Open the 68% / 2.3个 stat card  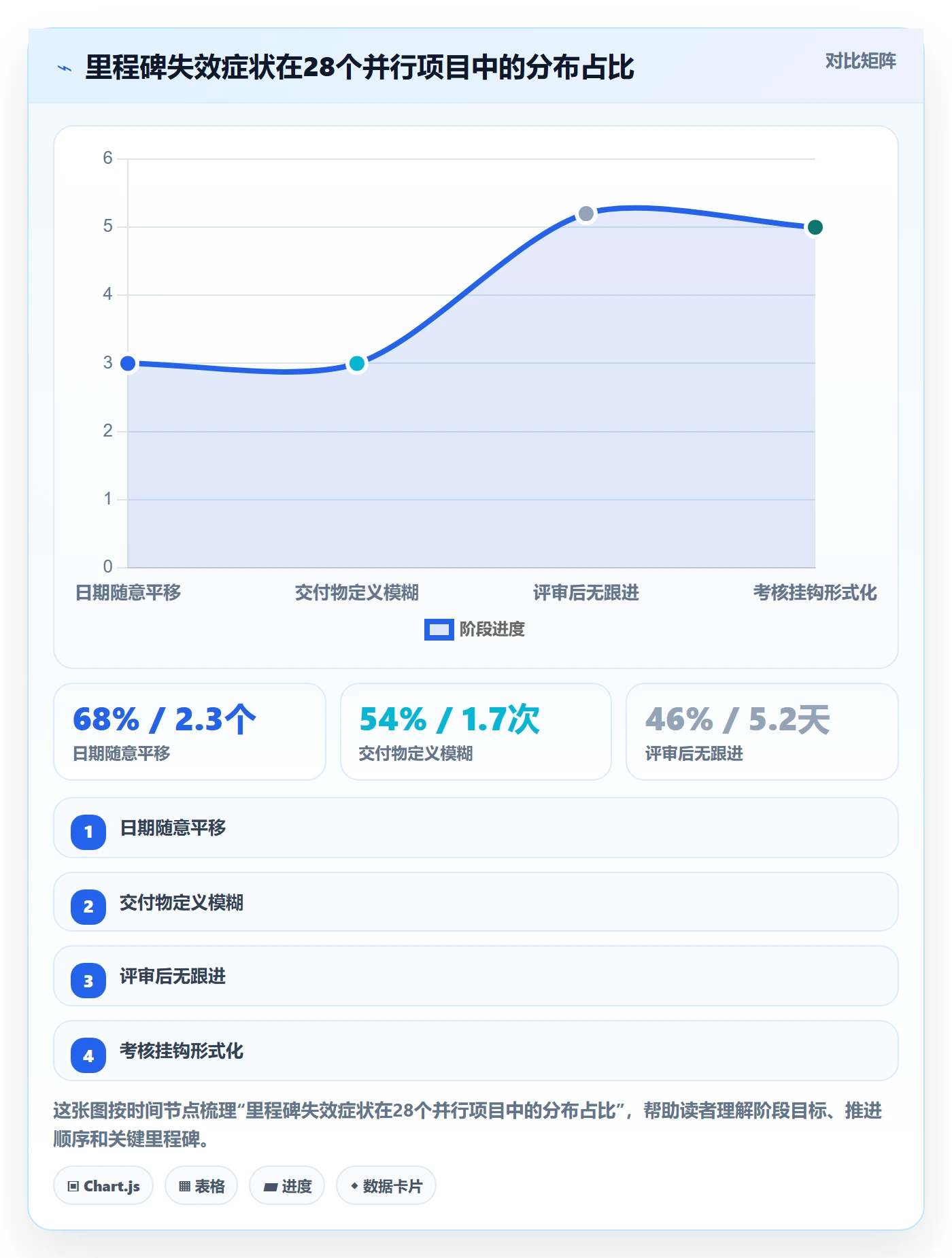click(190, 732)
